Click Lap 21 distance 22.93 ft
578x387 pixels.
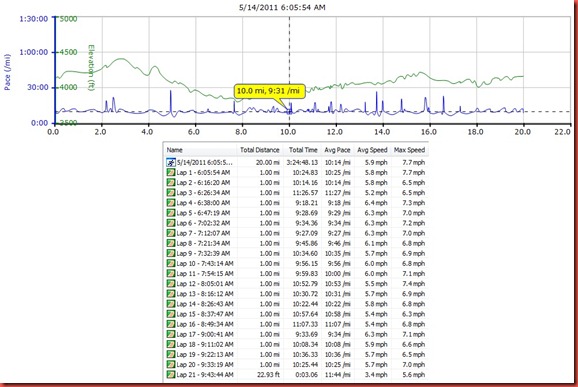coord(269,374)
